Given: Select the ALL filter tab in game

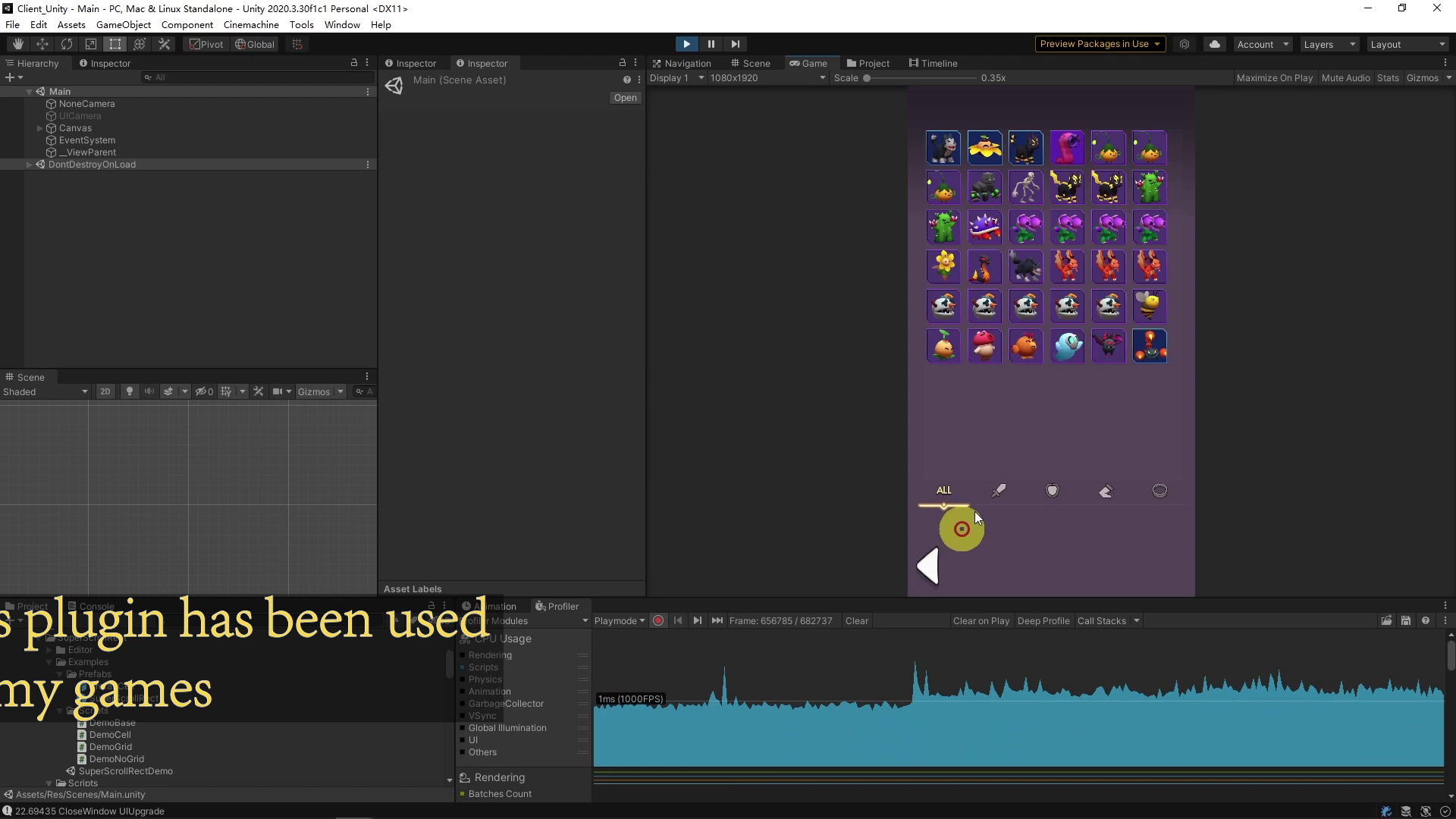Looking at the screenshot, I should 943,491.
